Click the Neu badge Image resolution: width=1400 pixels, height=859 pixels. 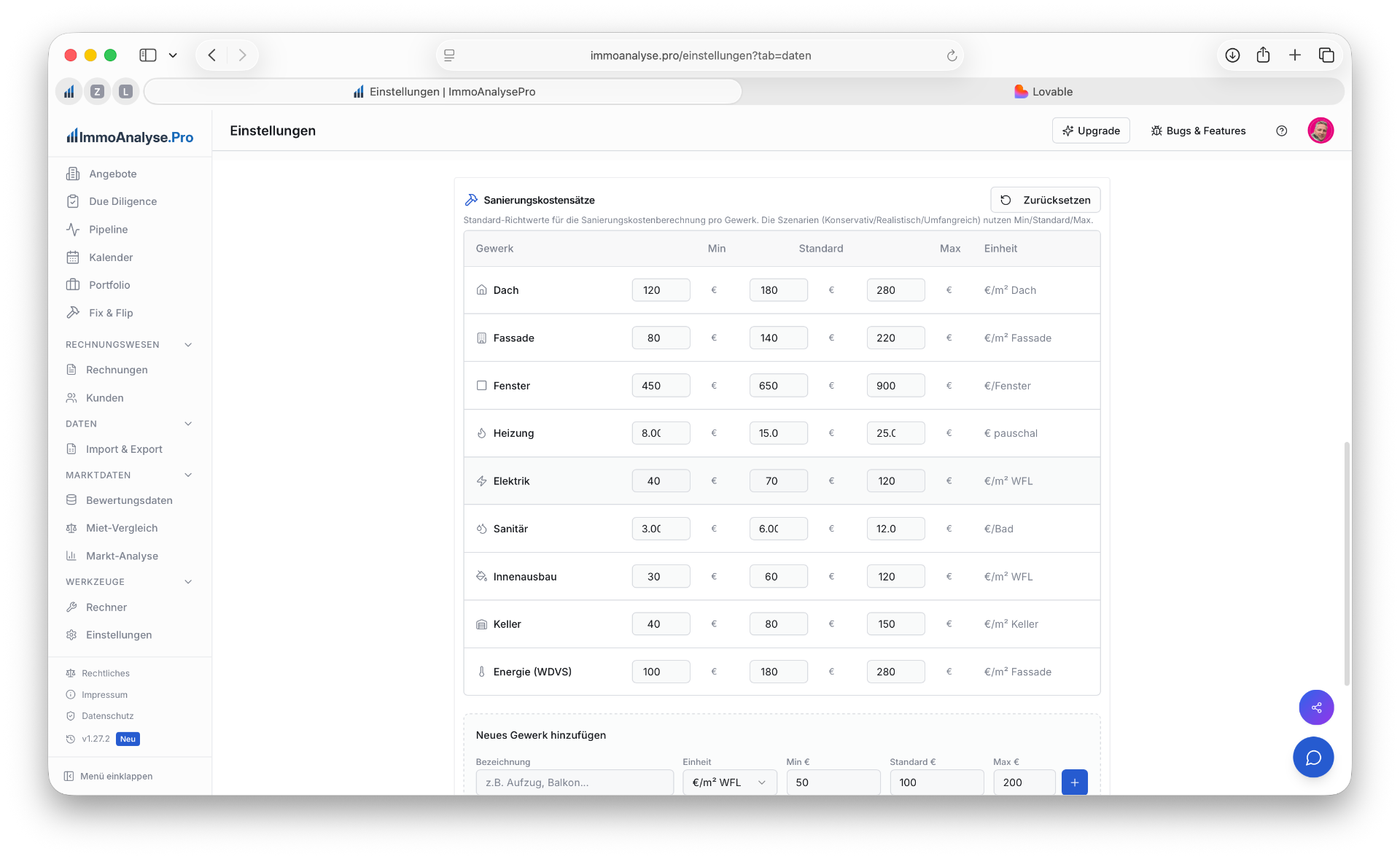click(128, 739)
